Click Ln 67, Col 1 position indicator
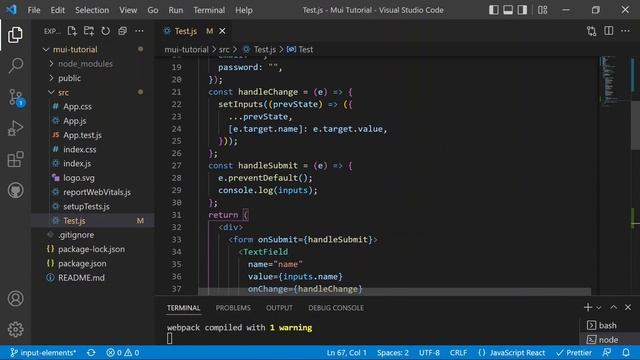This screenshot has width=640, height=360. (347, 353)
